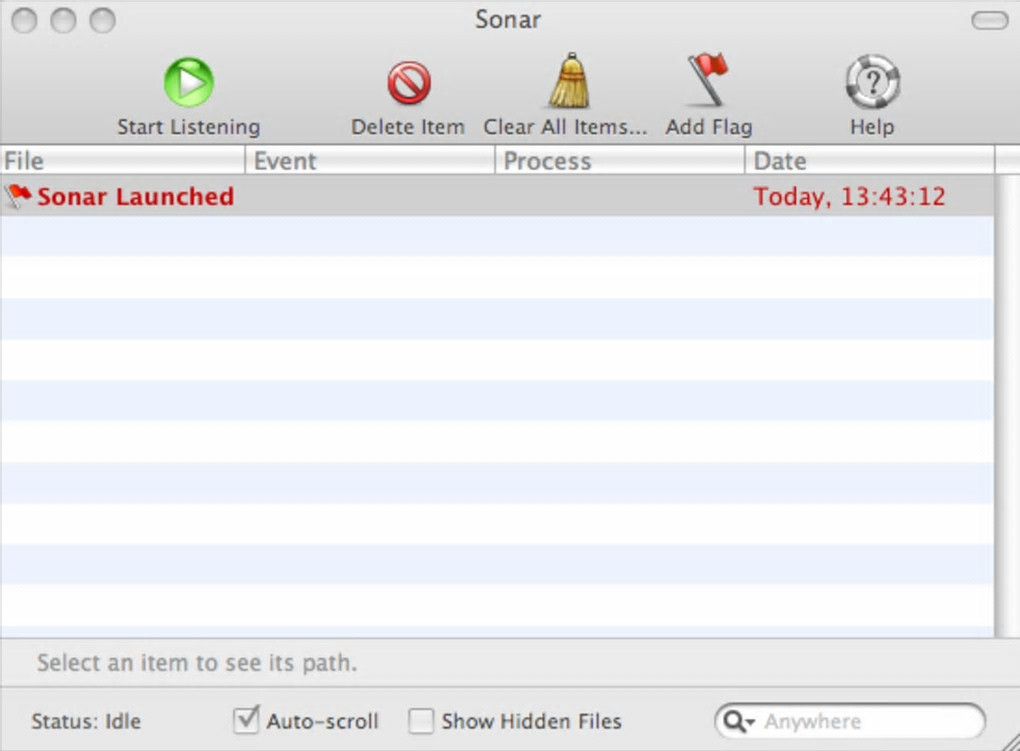The image size is (1020, 751).
Task: Enable the Show Hidden Files checkbox
Action: pos(421,721)
